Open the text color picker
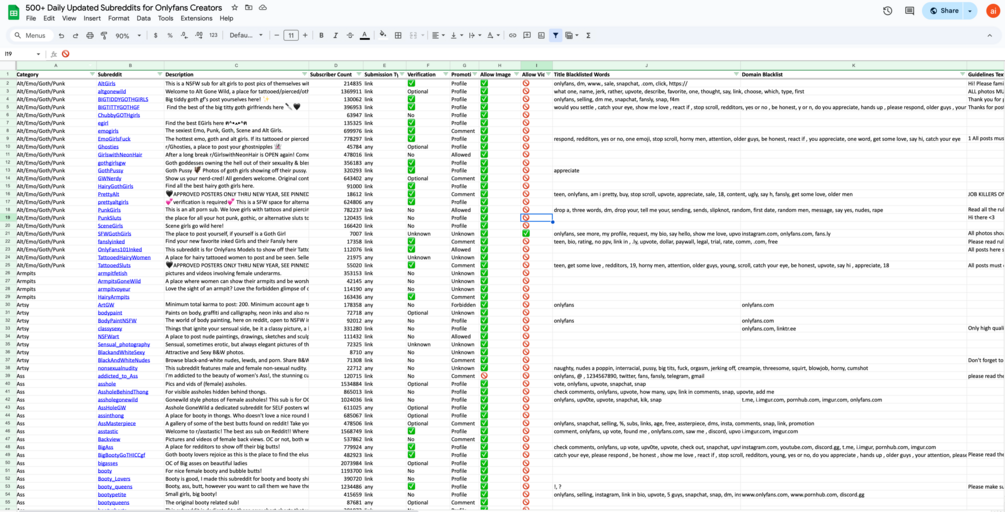Image resolution: width=1005 pixels, height=512 pixels. pyautogui.click(x=365, y=35)
